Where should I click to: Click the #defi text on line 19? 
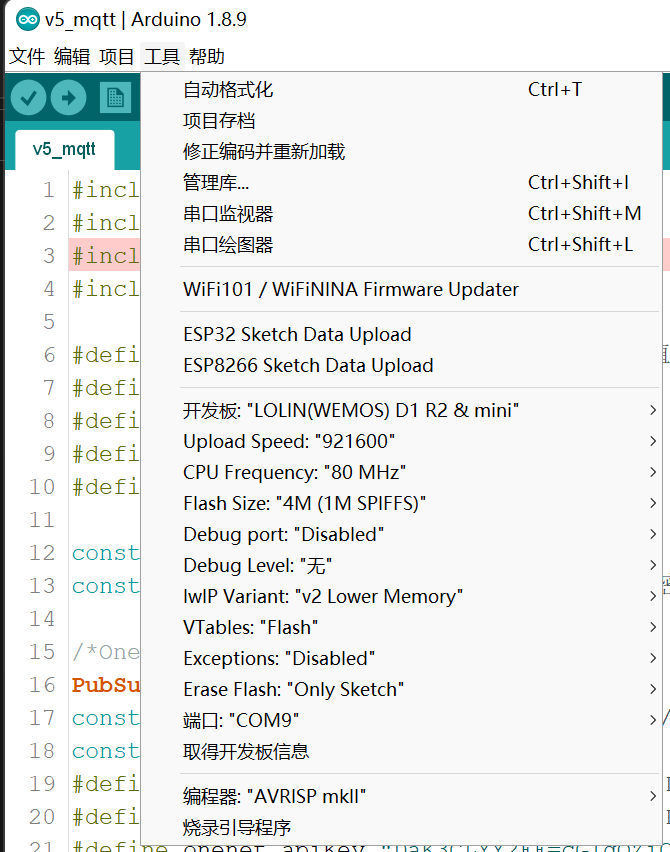point(105,784)
